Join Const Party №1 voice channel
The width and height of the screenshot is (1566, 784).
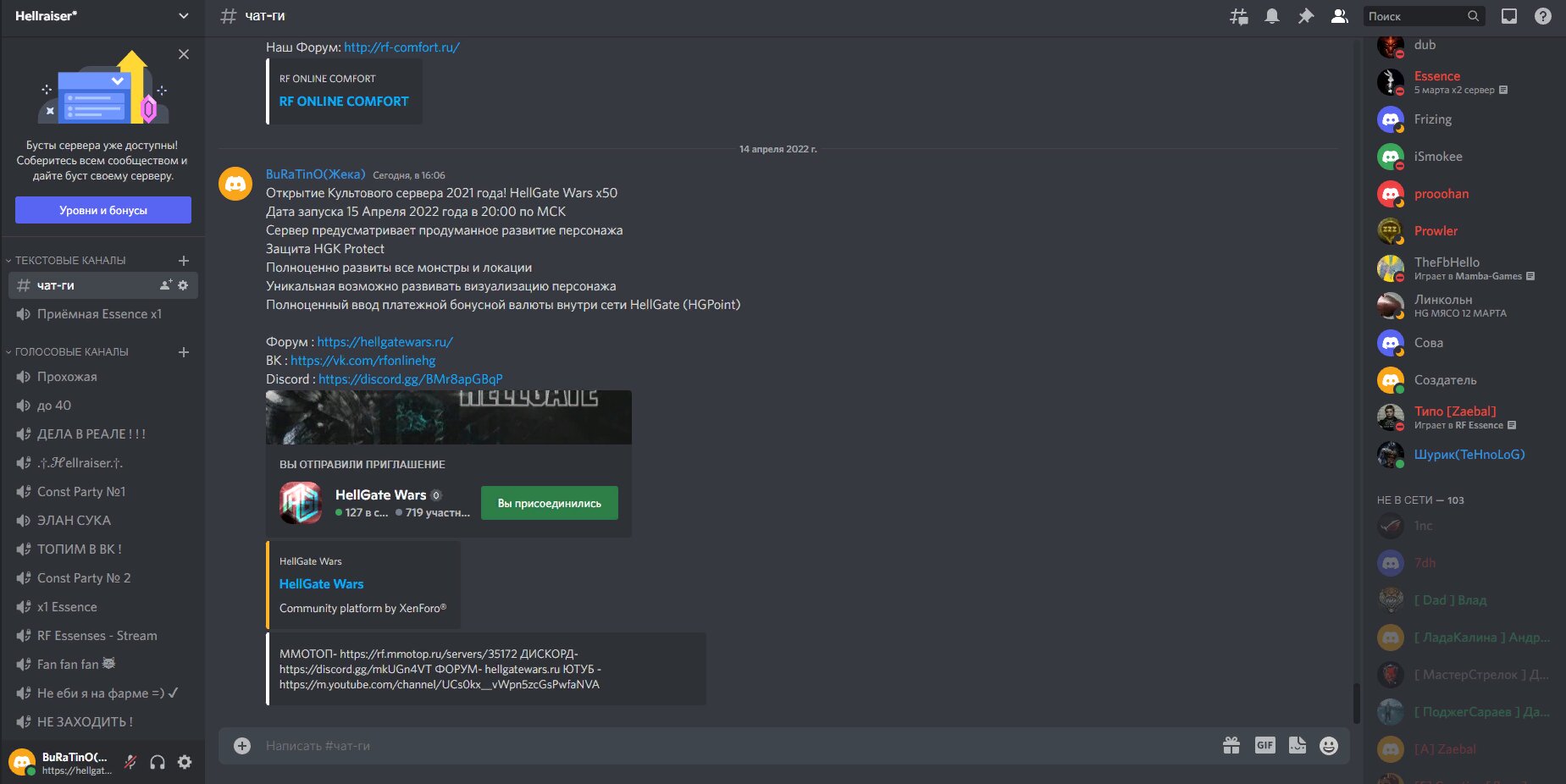pos(103,492)
